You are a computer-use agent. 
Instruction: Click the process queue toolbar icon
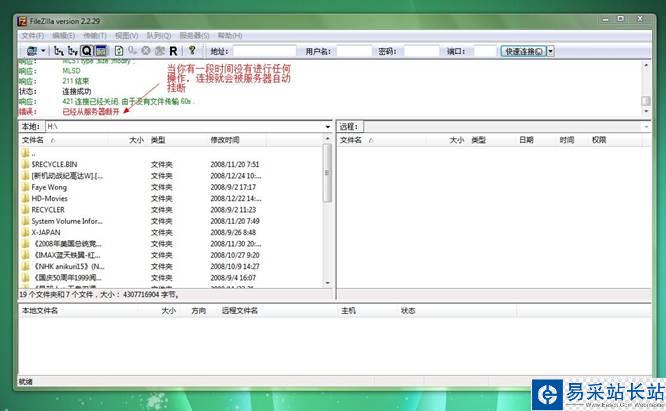[x=133, y=51]
